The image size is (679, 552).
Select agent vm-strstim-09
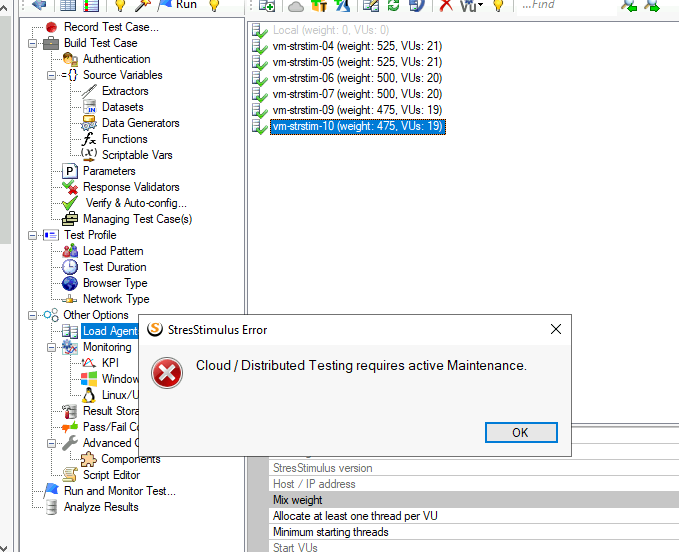[357, 110]
